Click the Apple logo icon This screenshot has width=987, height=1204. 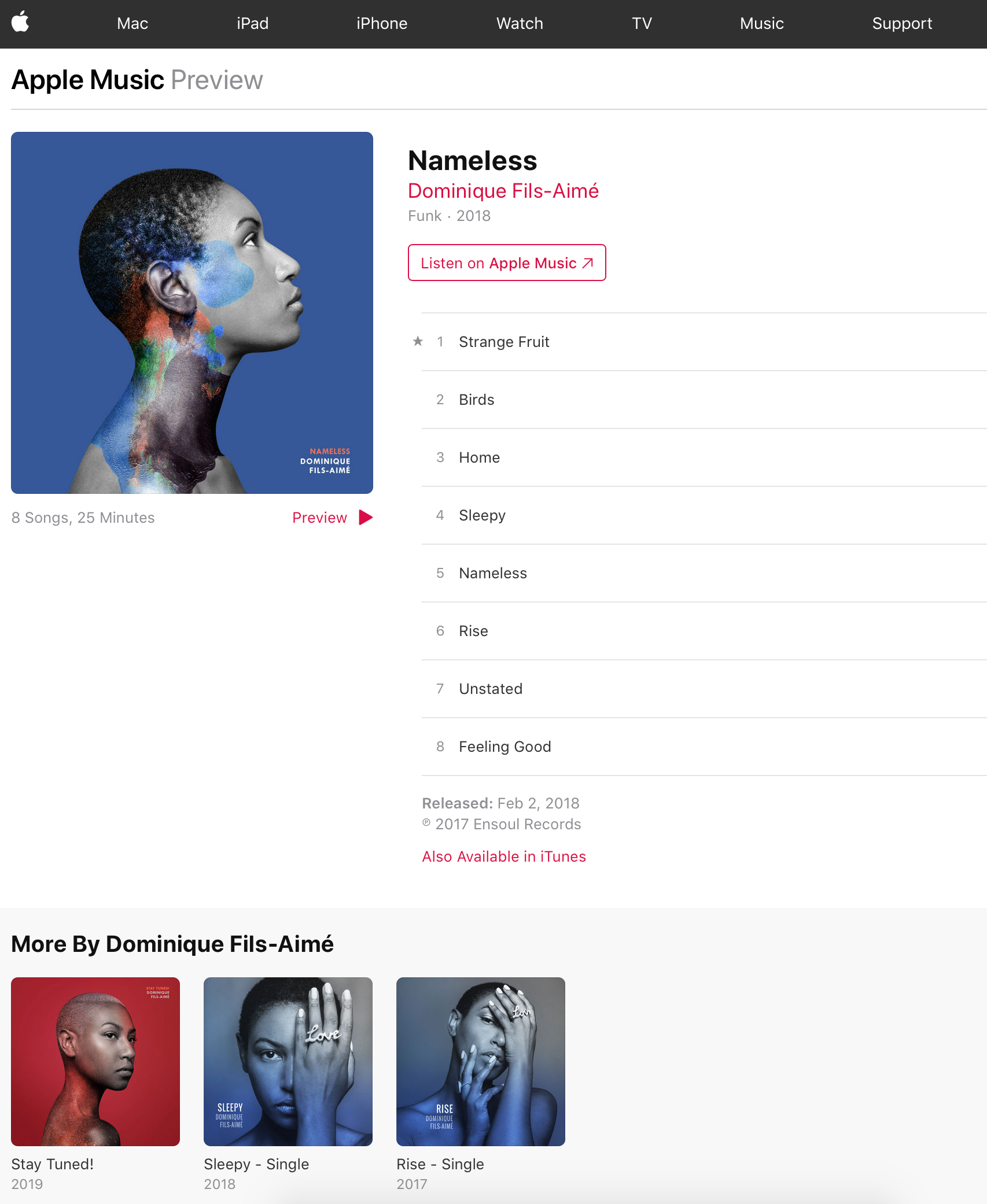point(20,22)
